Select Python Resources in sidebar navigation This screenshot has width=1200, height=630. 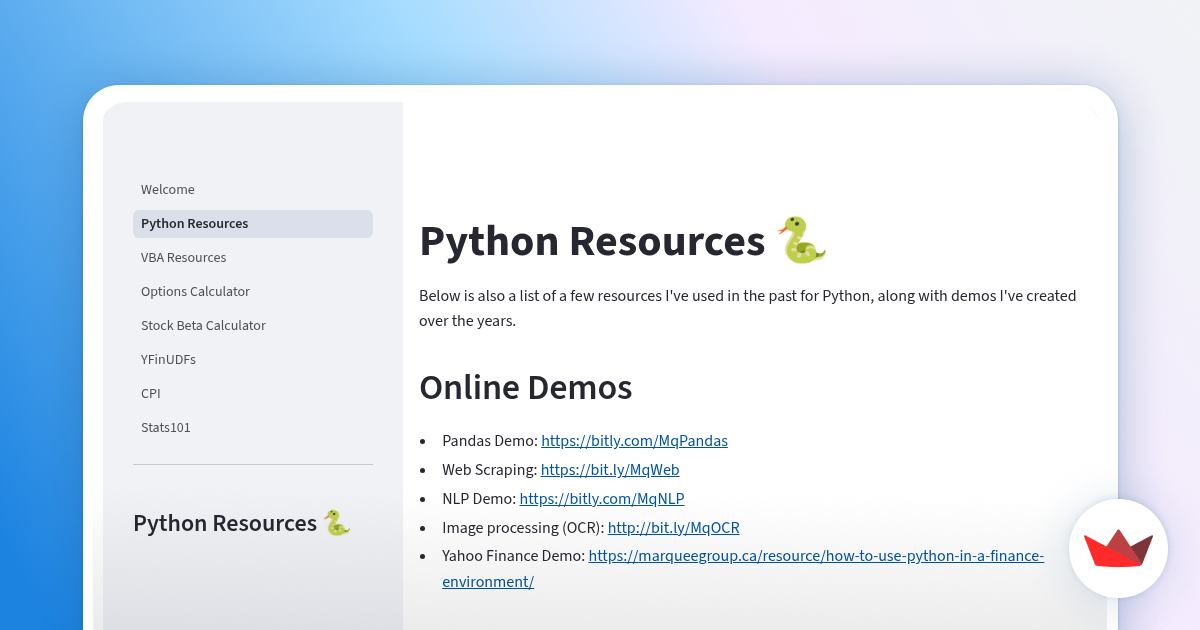tap(252, 224)
